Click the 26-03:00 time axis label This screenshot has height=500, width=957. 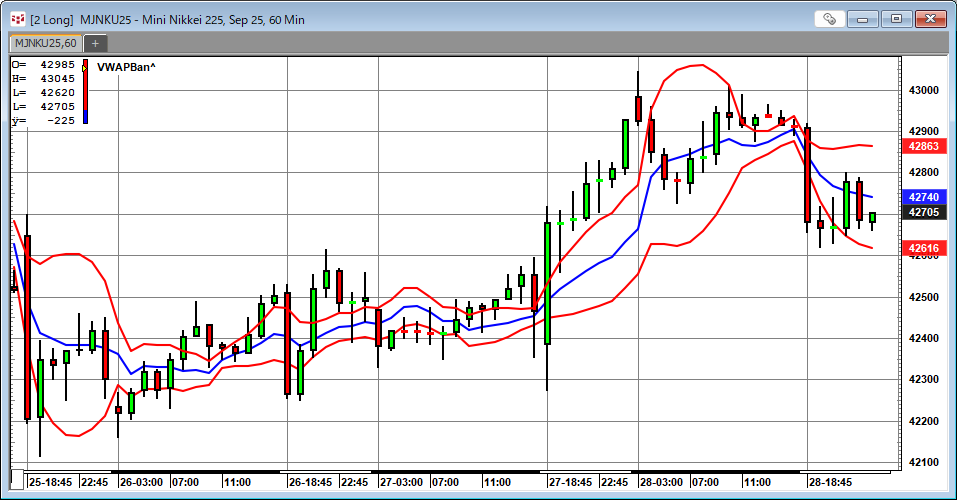point(141,482)
